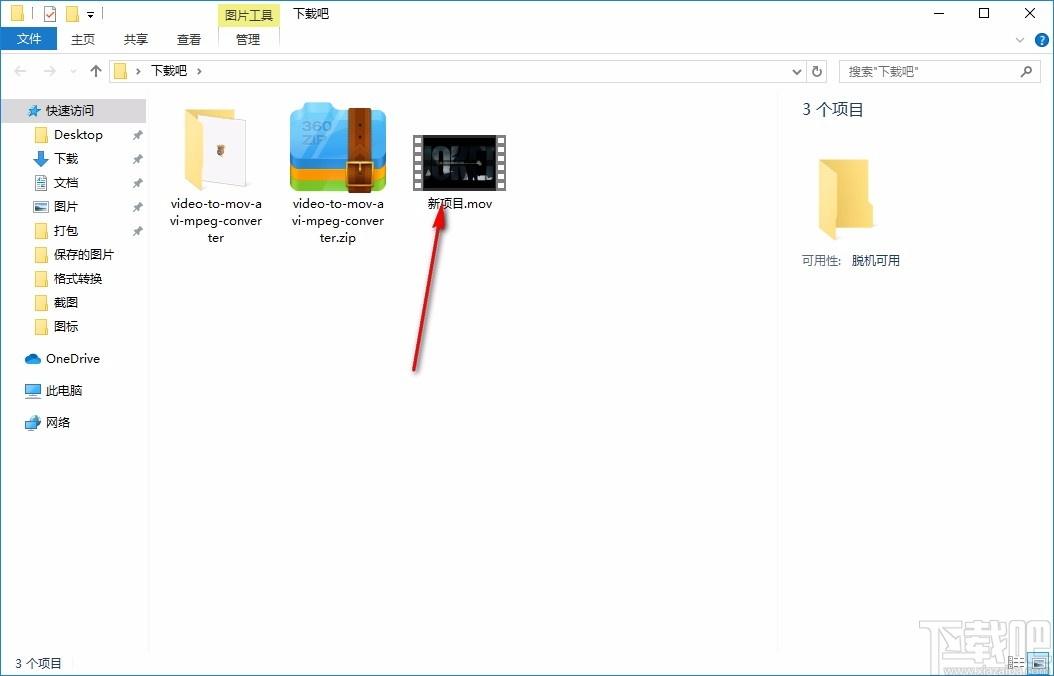Click the folder preview icon in details pane
Screen dimensions: 1054x676
click(x=845, y=199)
